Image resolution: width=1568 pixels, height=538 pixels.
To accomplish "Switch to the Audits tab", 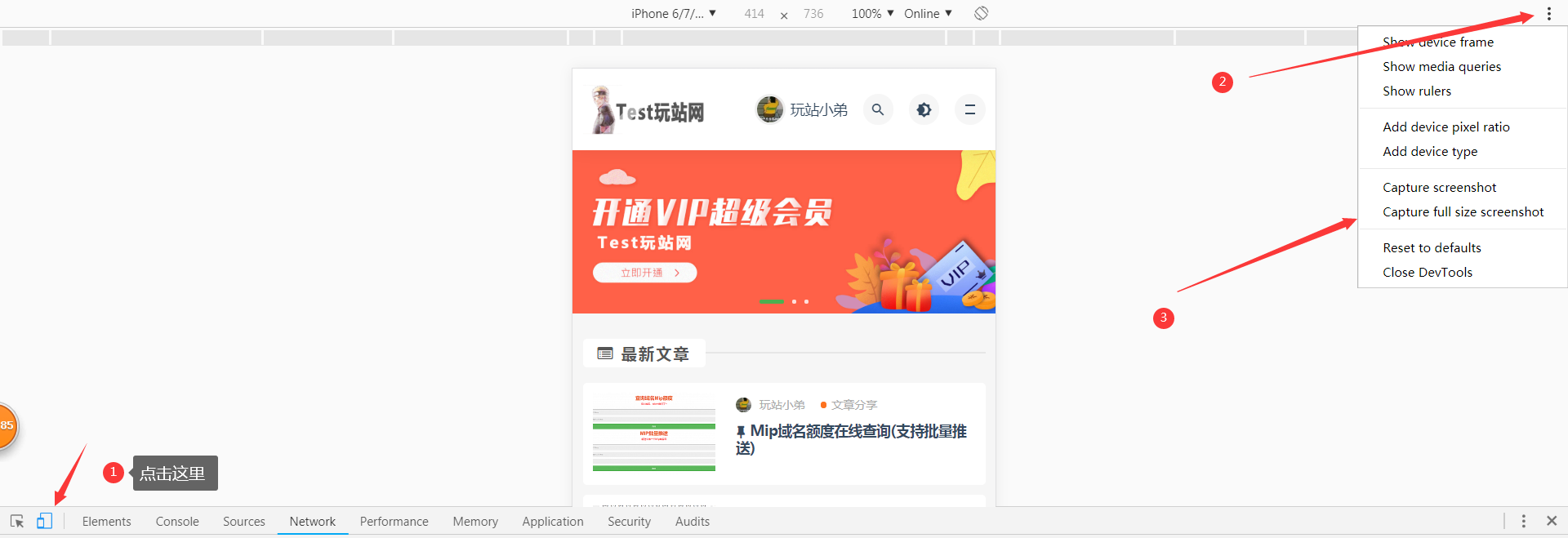I will (x=693, y=522).
